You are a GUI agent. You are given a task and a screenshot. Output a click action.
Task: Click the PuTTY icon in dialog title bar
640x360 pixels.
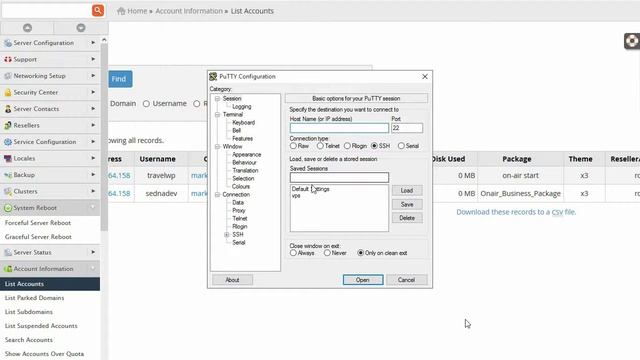213,76
